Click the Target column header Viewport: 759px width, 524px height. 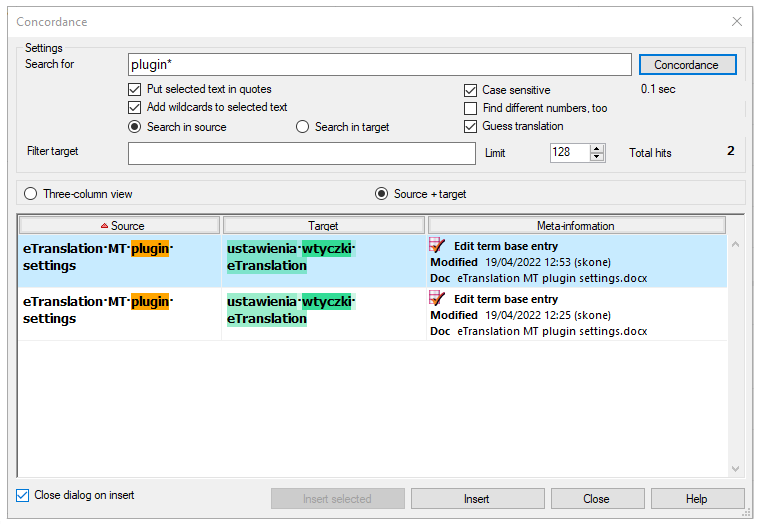click(323, 225)
